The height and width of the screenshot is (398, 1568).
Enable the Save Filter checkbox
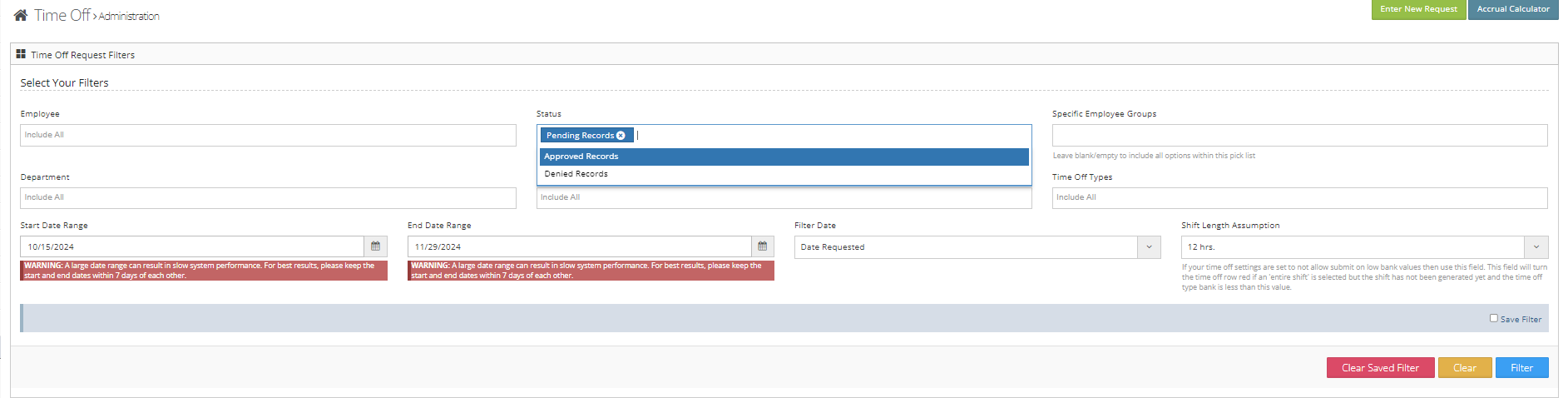pyautogui.click(x=1493, y=318)
